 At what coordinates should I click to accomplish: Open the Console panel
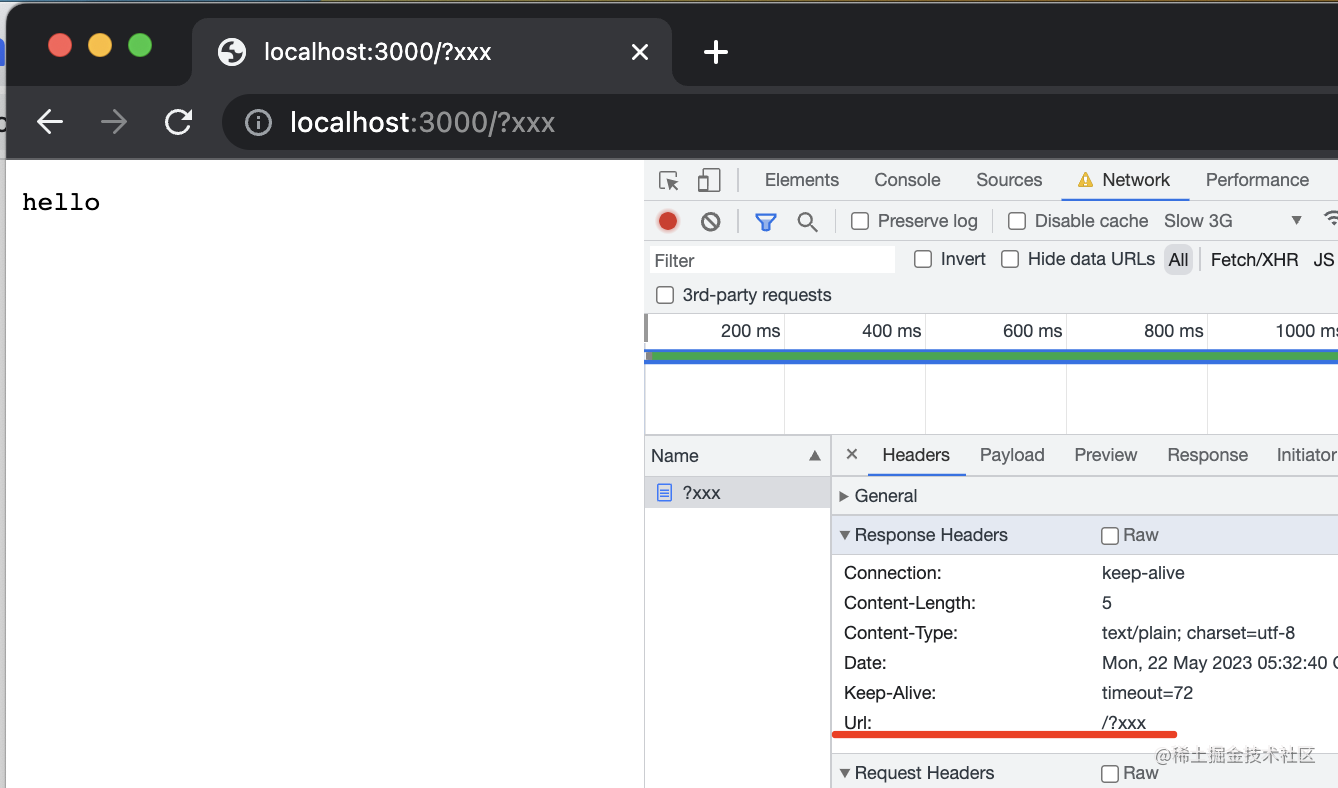(x=907, y=180)
